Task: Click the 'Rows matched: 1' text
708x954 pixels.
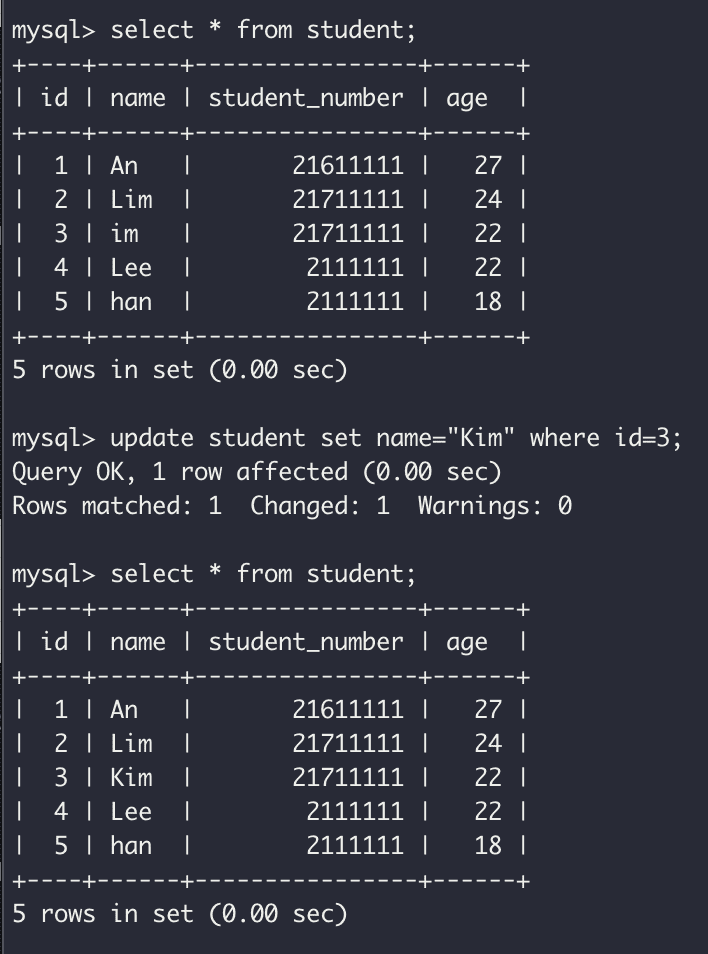Action: pos(117,506)
